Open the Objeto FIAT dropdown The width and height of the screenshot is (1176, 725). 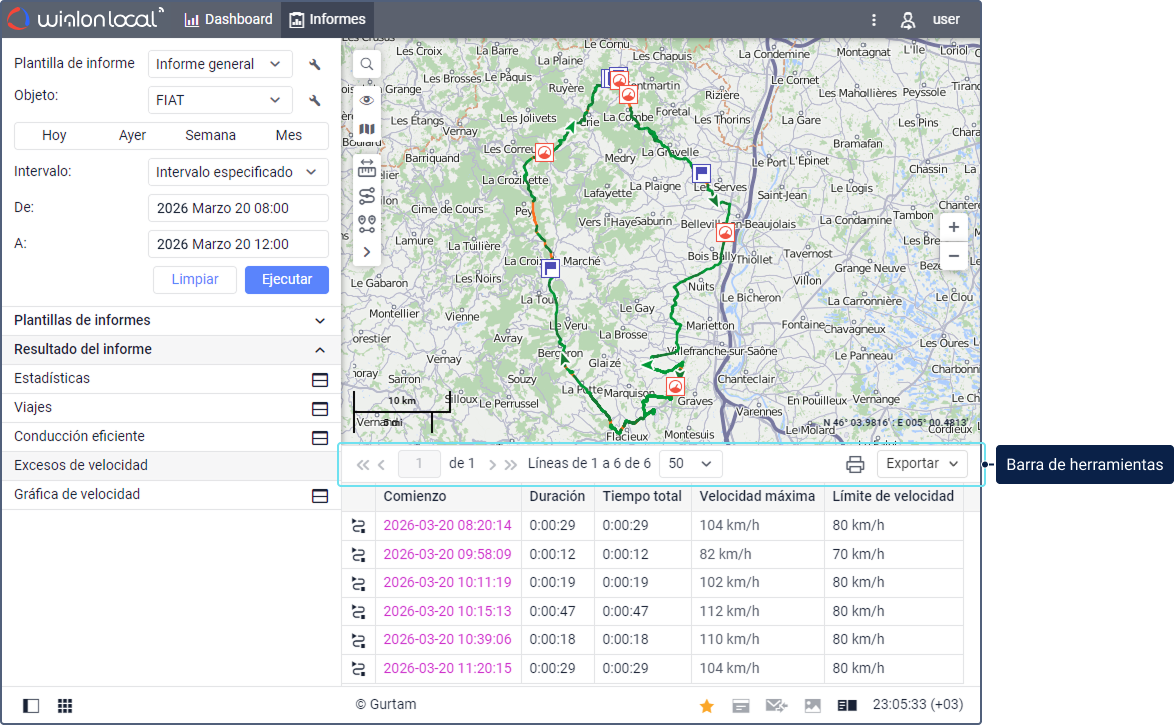point(220,100)
